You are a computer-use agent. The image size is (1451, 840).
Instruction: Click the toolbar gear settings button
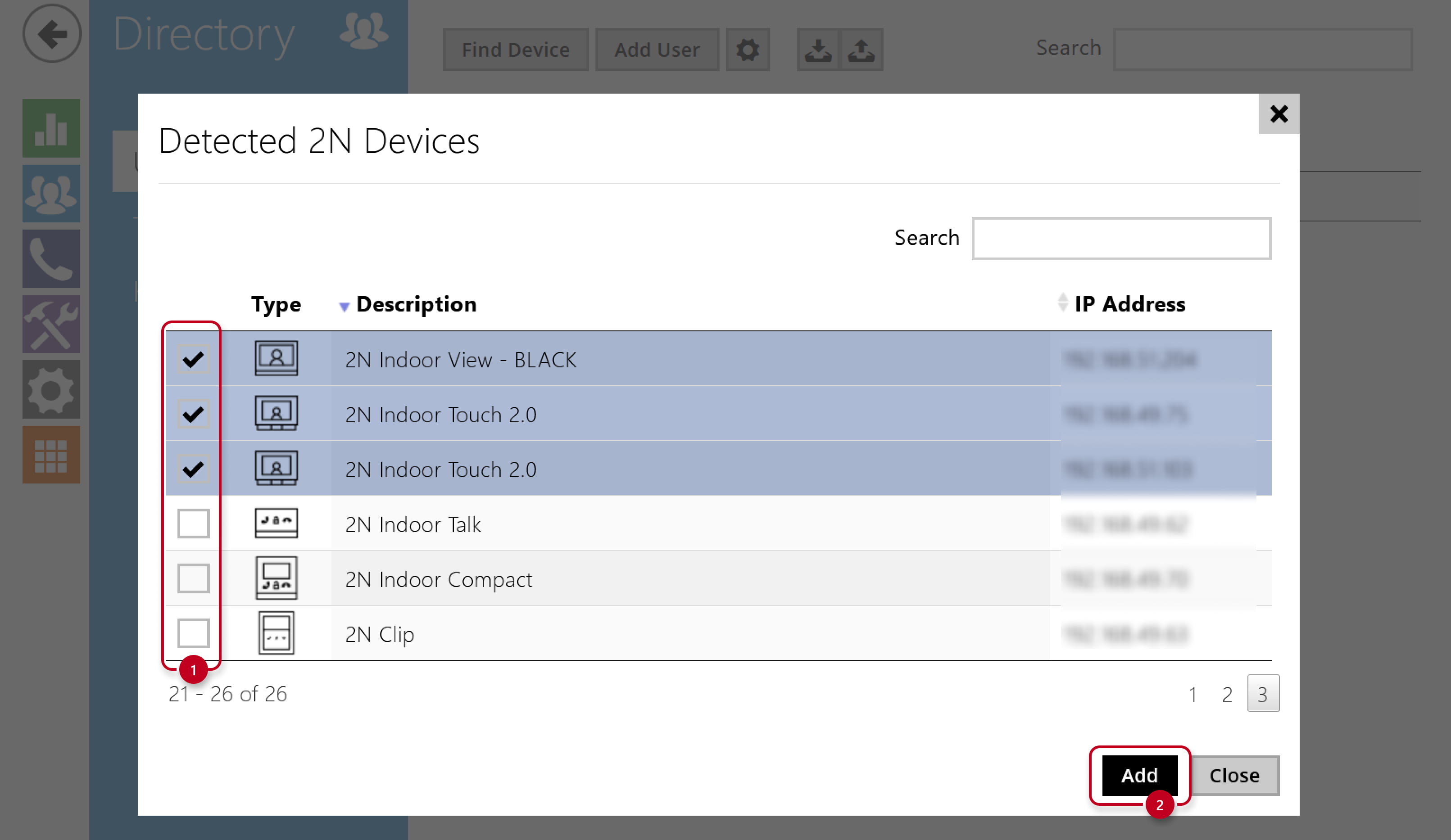748,50
